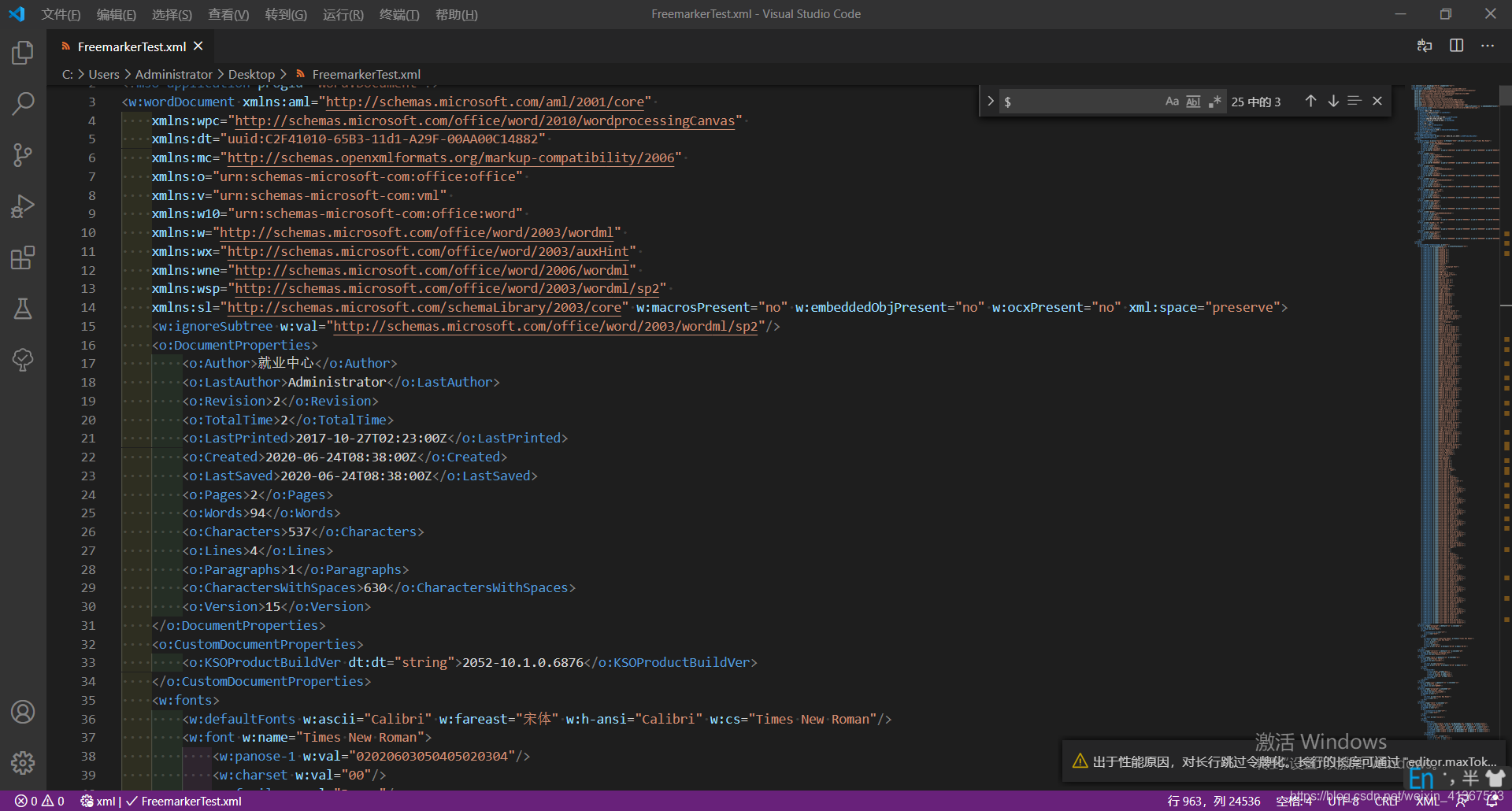
Task: Expand the replace field chevron in find widget
Action: (x=990, y=101)
